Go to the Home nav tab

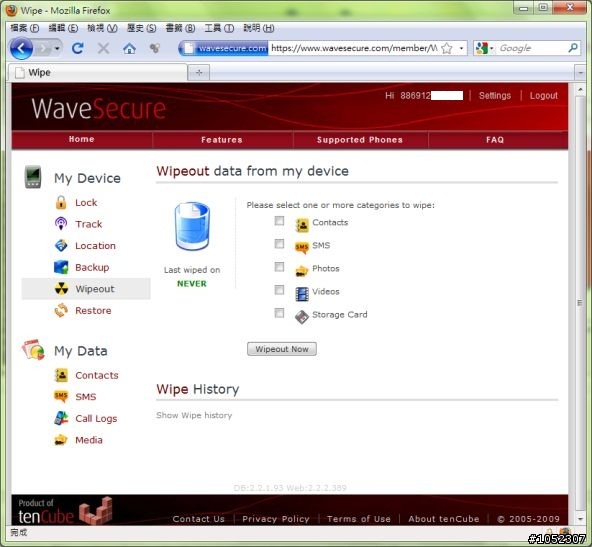pyautogui.click(x=82, y=139)
